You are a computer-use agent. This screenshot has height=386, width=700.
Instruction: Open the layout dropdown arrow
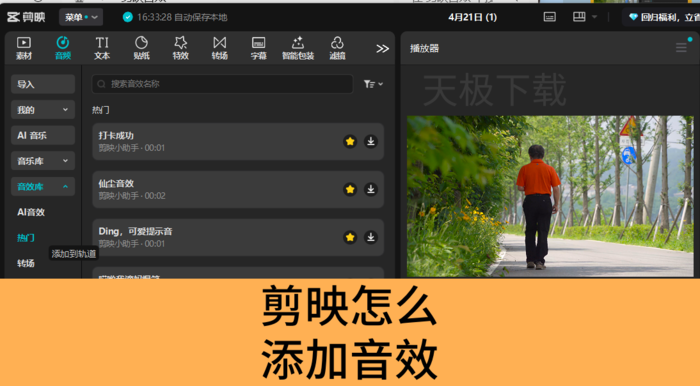pyautogui.click(x=594, y=17)
